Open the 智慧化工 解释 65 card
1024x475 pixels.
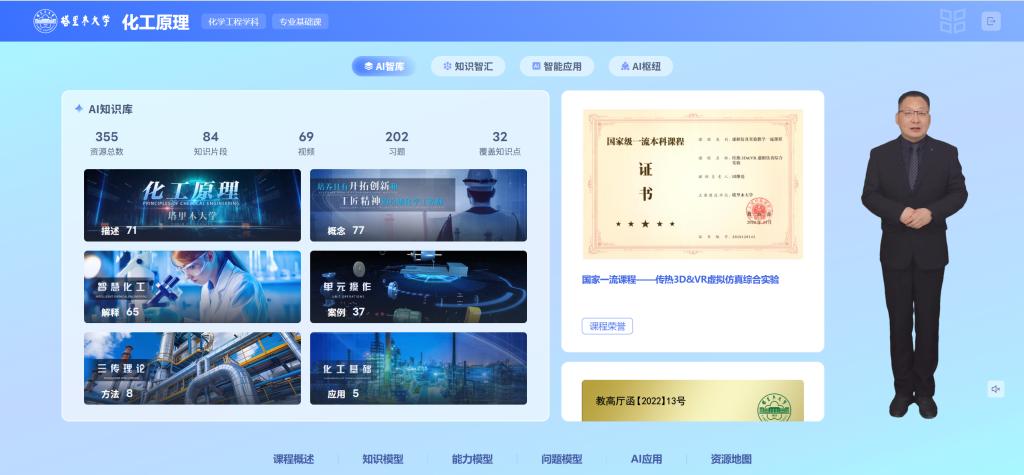(x=192, y=286)
